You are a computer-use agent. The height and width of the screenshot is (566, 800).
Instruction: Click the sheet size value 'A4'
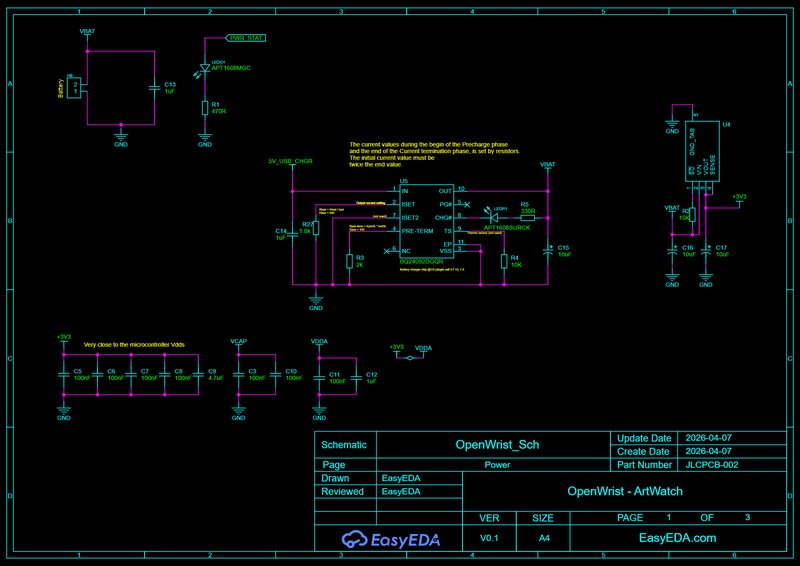click(x=544, y=538)
